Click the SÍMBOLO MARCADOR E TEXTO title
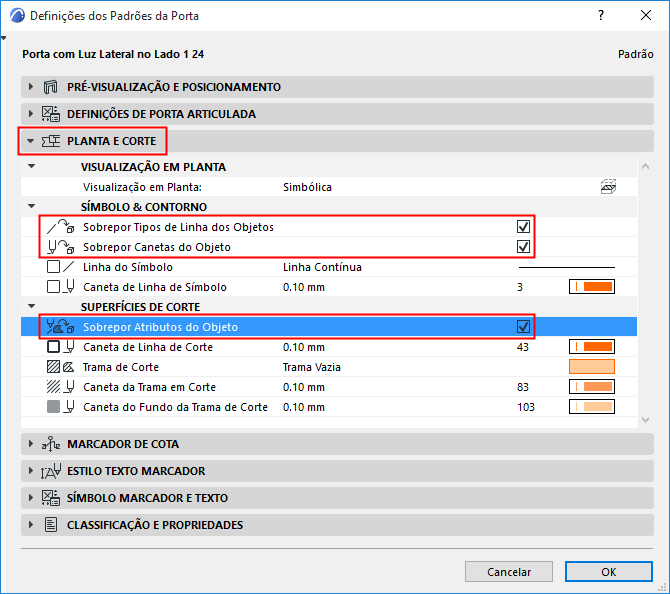 [x=147, y=498]
